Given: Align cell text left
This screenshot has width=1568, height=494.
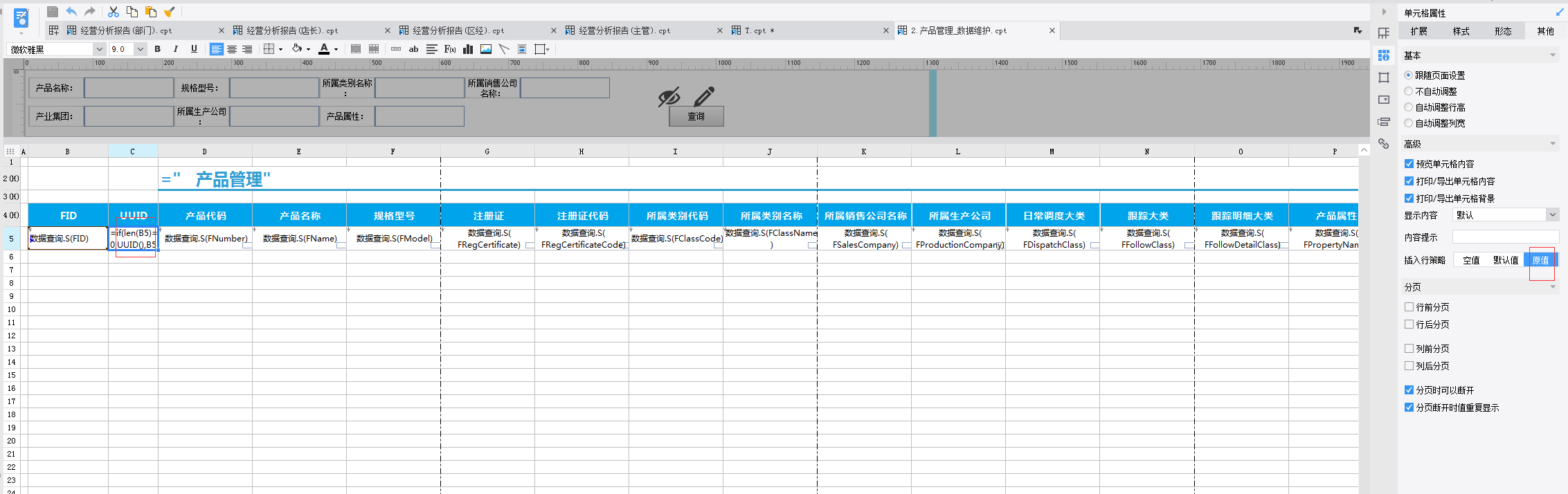Looking at the screenshot, I should (x=217, y=49).
